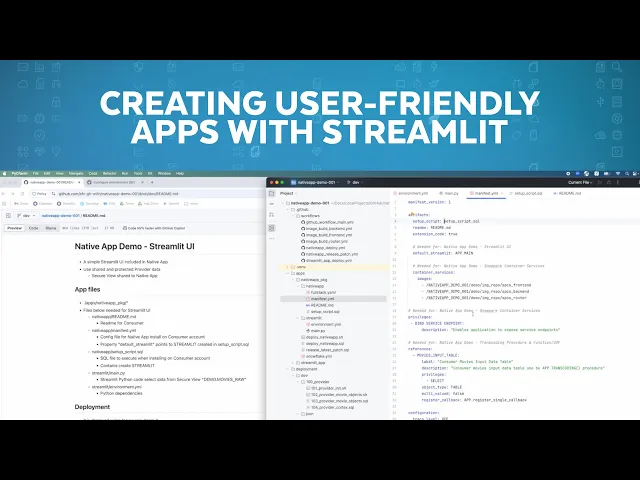Open the Commit tool window icon in PyCharm sidebar
The image size is (640, 480).
272,204
